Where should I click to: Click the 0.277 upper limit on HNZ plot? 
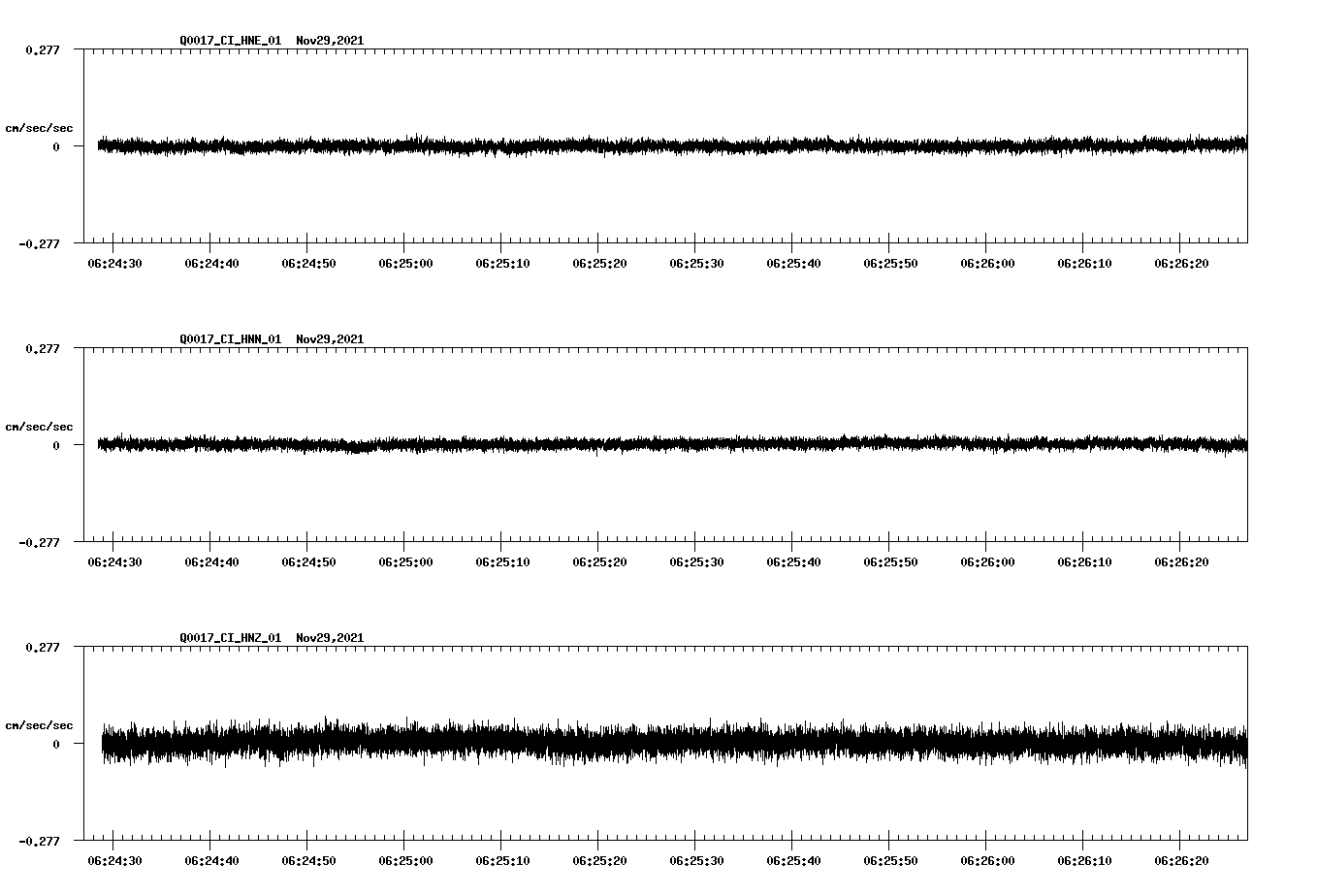[x=42, y=647]
